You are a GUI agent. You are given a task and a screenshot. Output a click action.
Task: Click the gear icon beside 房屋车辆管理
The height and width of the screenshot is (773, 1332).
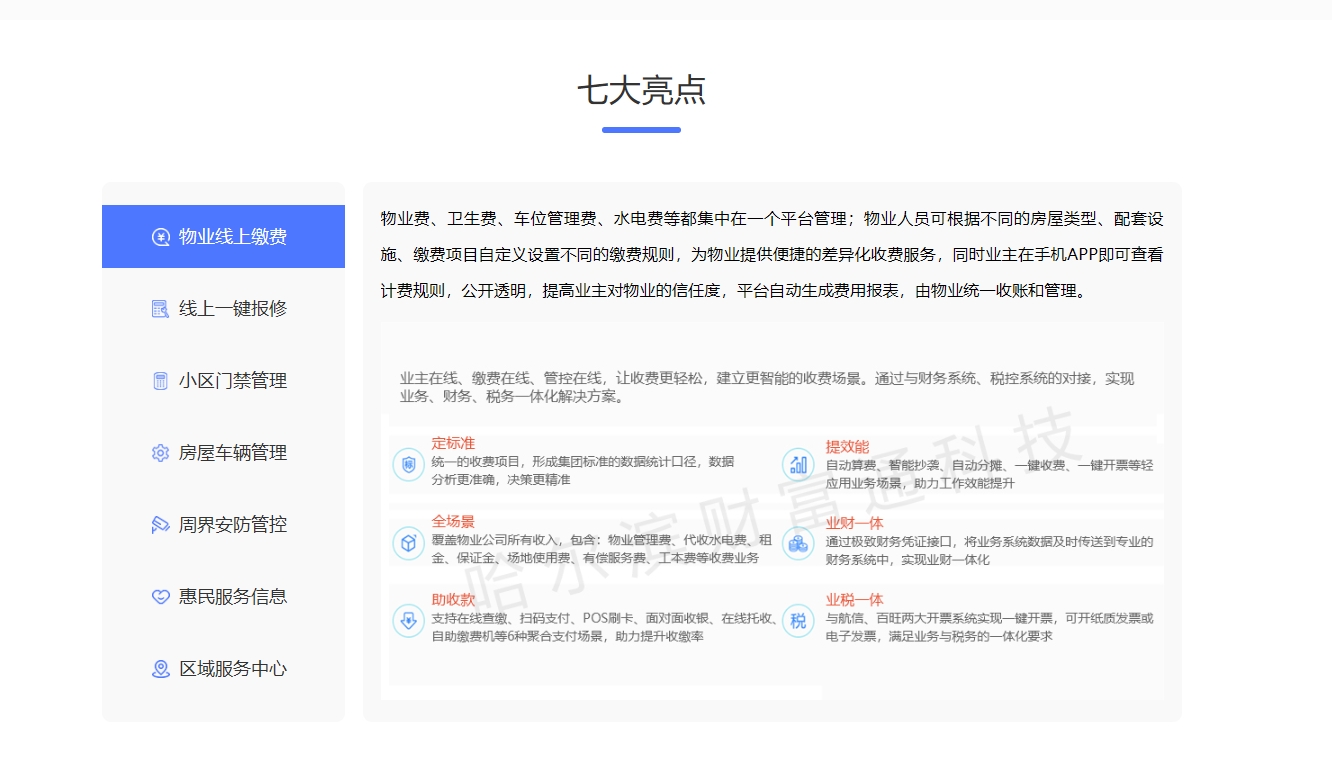coord(160,453)
